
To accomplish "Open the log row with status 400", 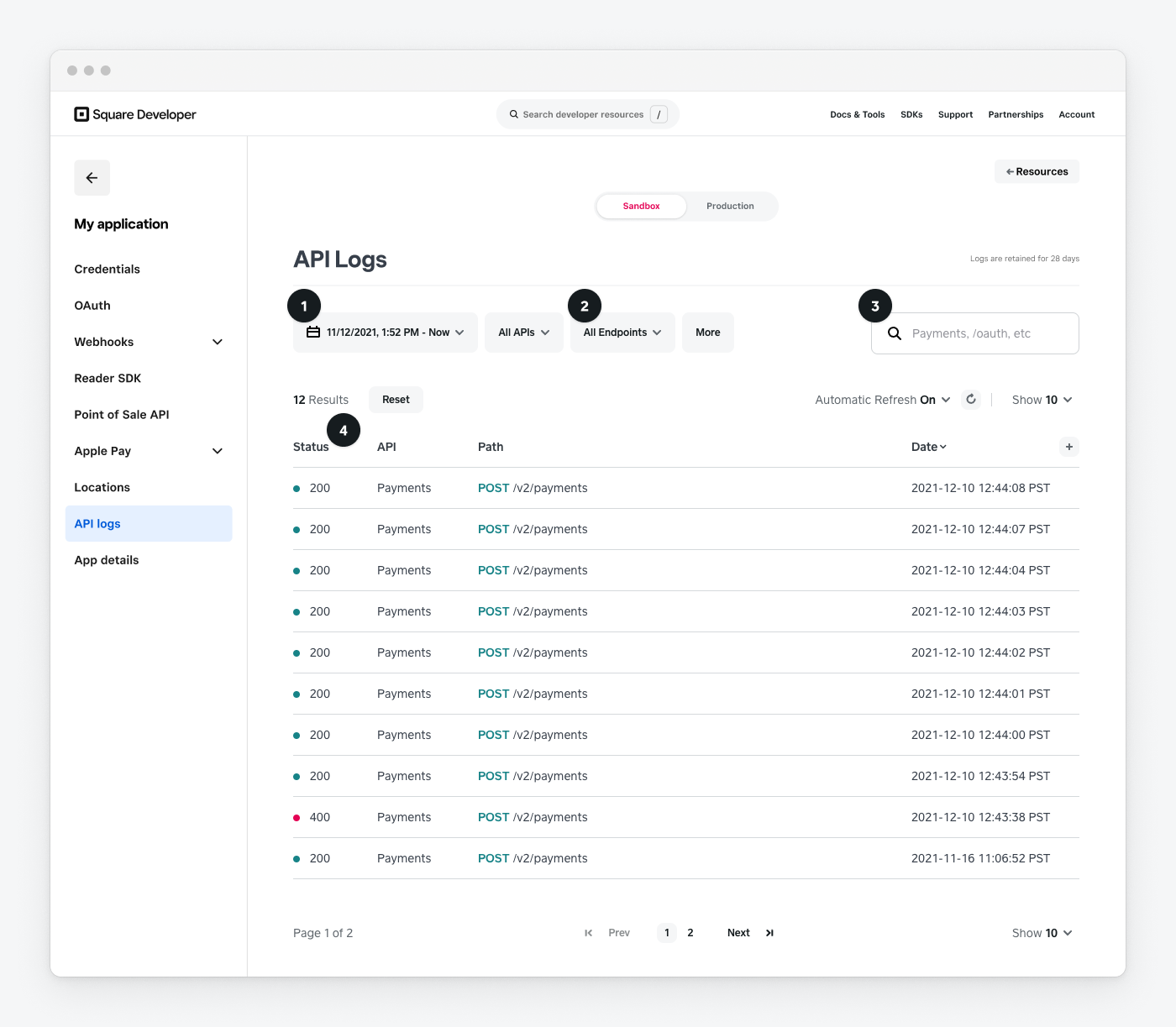I will click(685, 817).
